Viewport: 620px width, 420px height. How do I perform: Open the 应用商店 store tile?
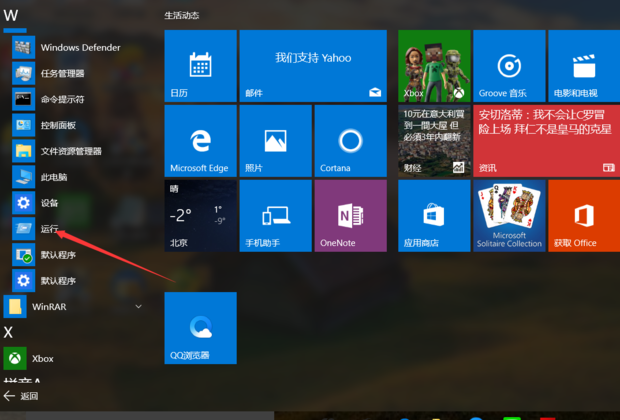tap(434, 215)
